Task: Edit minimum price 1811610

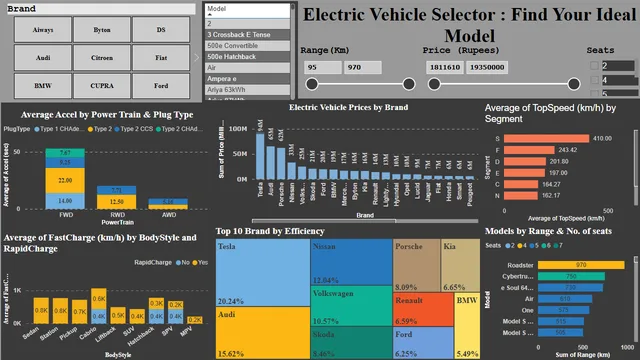Action: point(445,67)
